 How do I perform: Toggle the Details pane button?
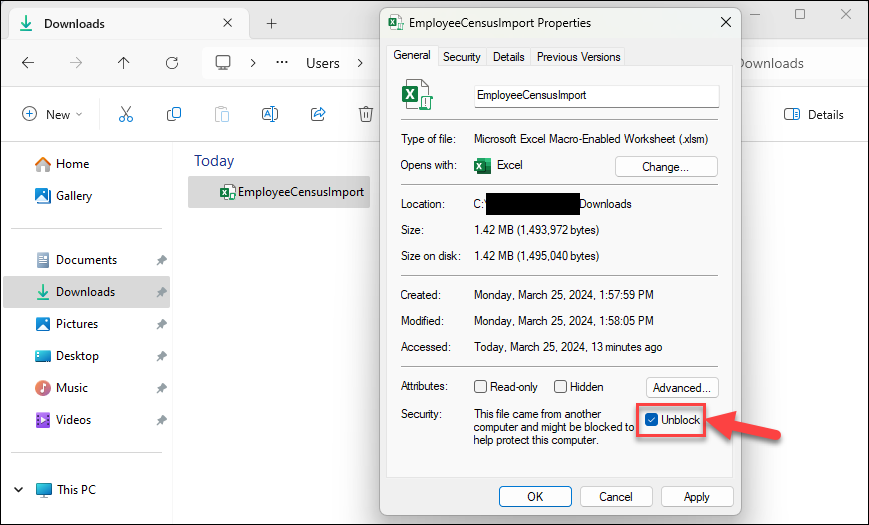coord(814,115)
